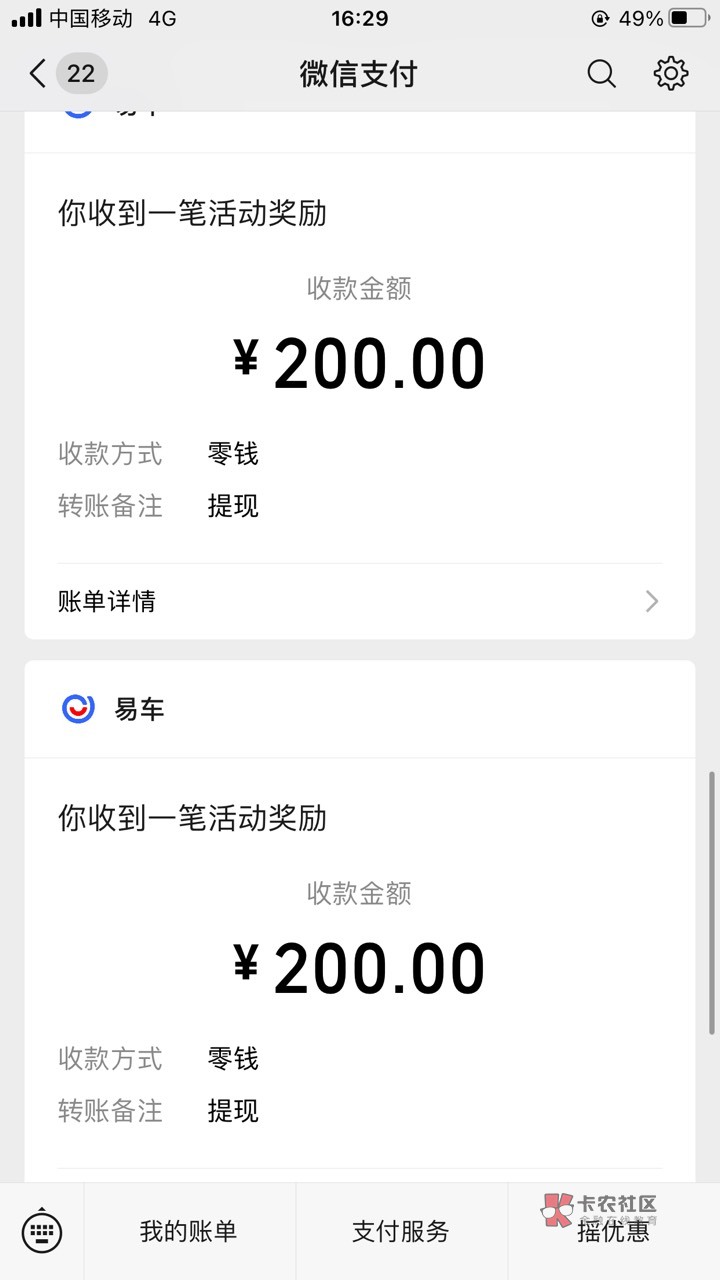Tap the 易车 account name
The width and height of the screenshot is (720, 1280).
pyautogui.click(x=139, y=709)
